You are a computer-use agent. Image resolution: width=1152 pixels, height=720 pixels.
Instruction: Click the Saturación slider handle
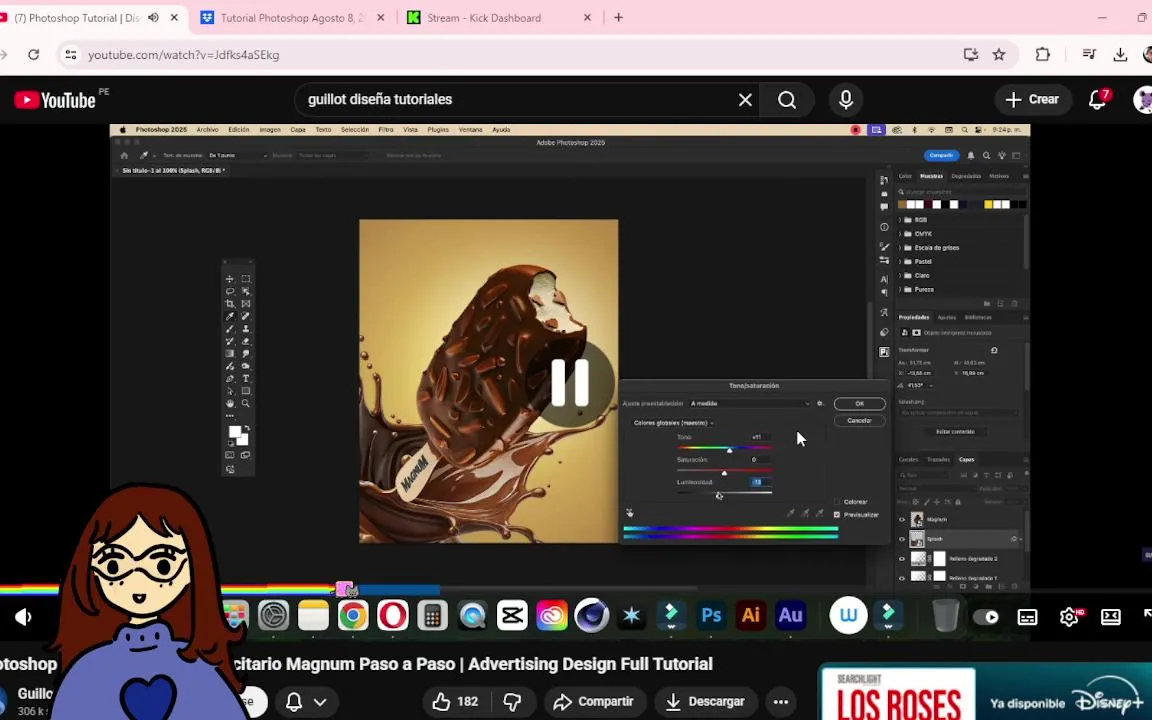point(724,472)
